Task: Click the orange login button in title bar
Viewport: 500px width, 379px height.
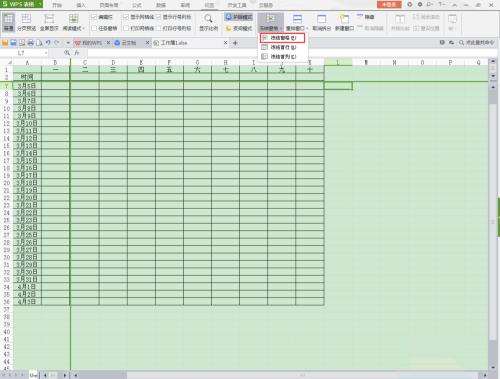Action: [389, 4]
